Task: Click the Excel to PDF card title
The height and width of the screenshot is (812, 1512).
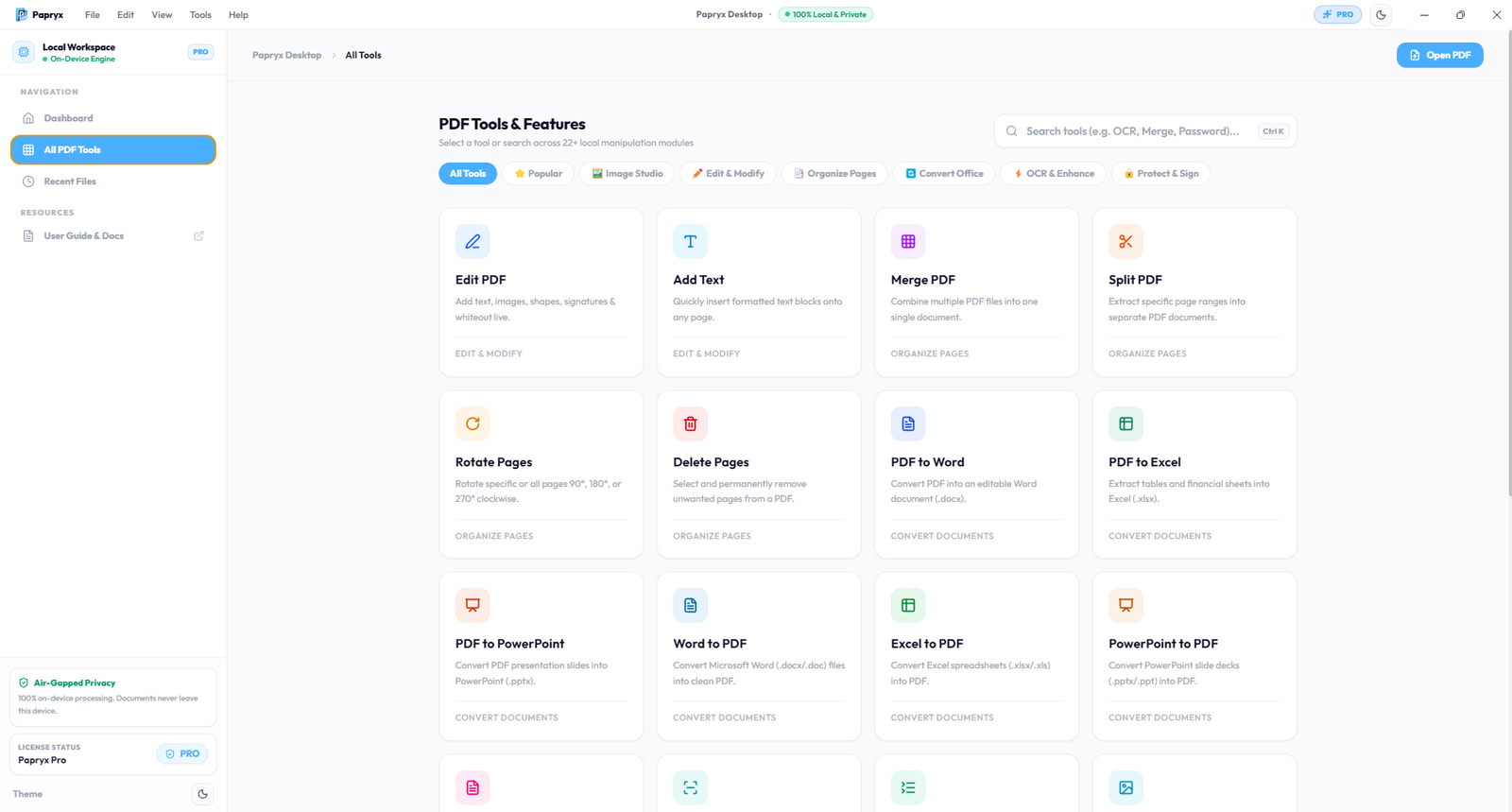Action: [x=927, y=644]
